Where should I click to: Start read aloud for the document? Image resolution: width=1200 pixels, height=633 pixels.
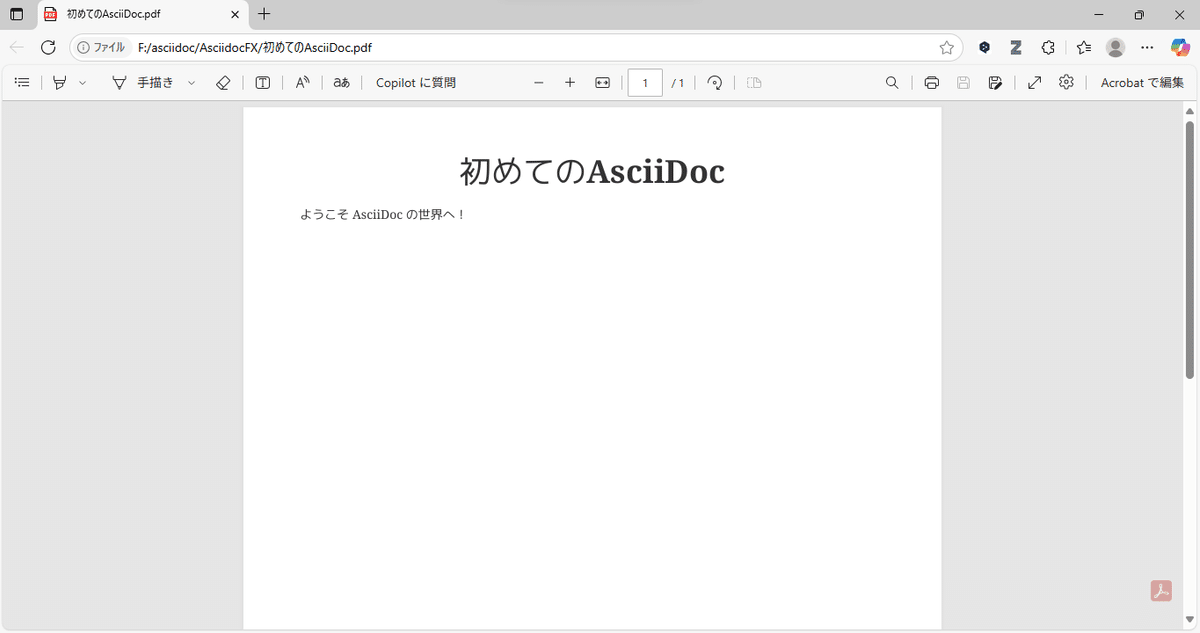302,82
